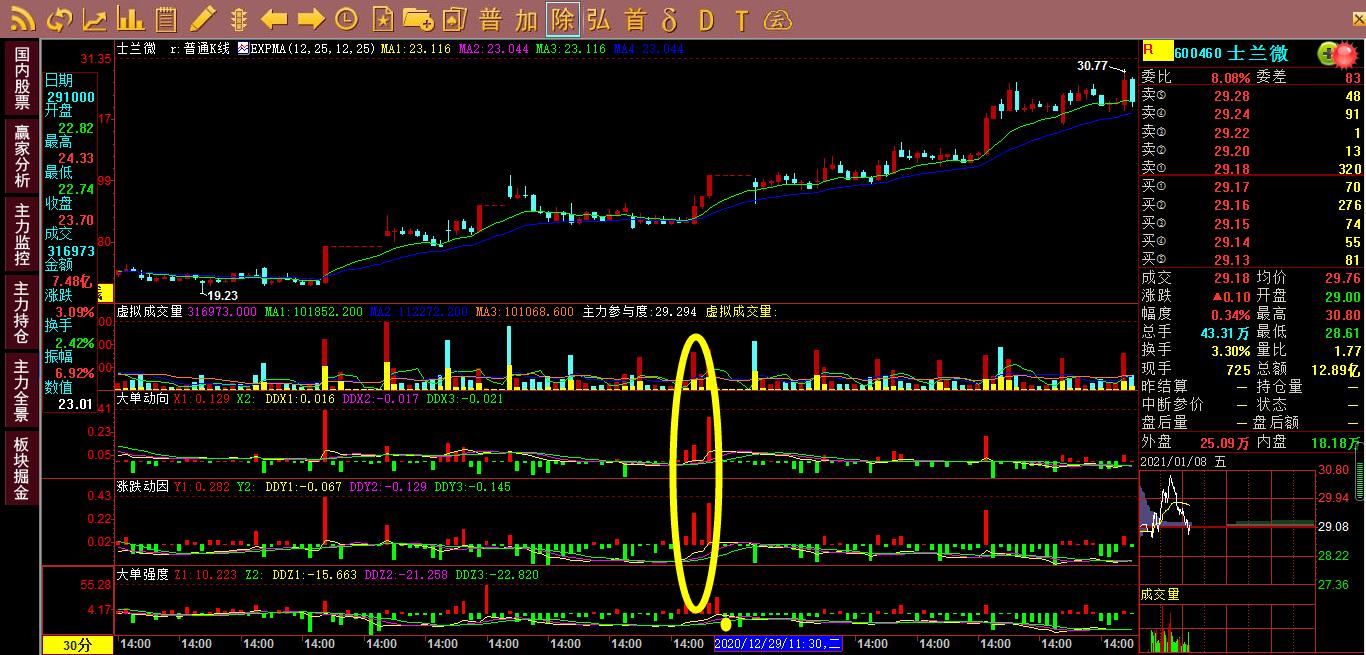Click the RSS feed icon in the toolbar
This screenshot has width=1366, height=655.
click(22, 18)
